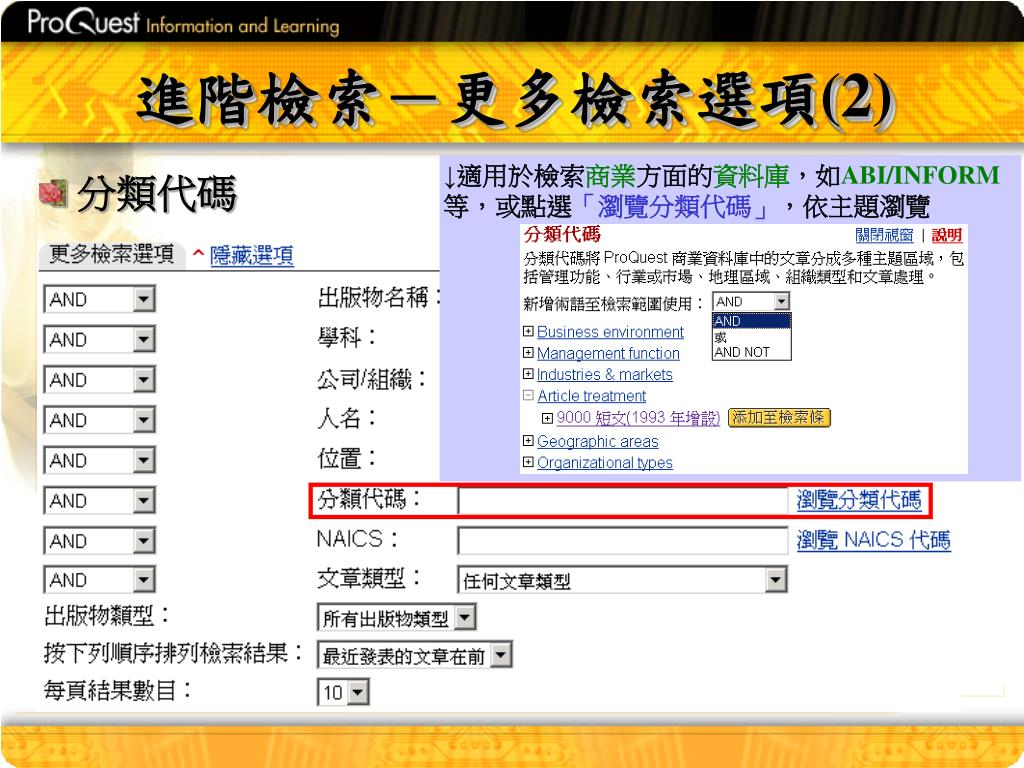
Task: Click the 分類代碼 text input field
Action: pyautogui.click(x=622, y=501)
